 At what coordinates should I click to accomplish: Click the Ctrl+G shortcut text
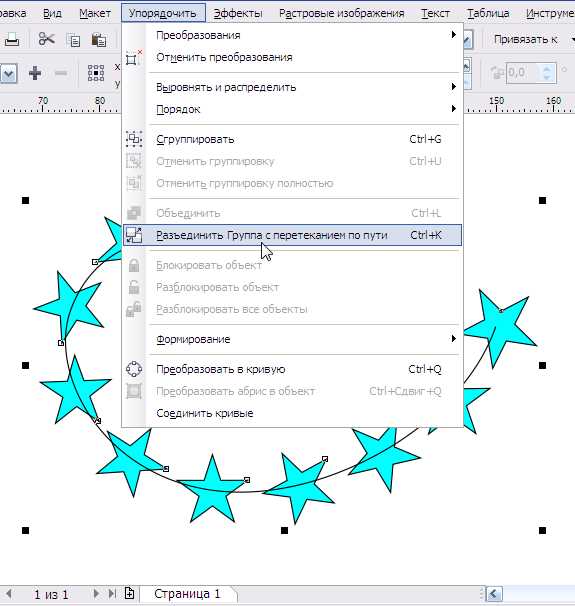click(425, 139)
